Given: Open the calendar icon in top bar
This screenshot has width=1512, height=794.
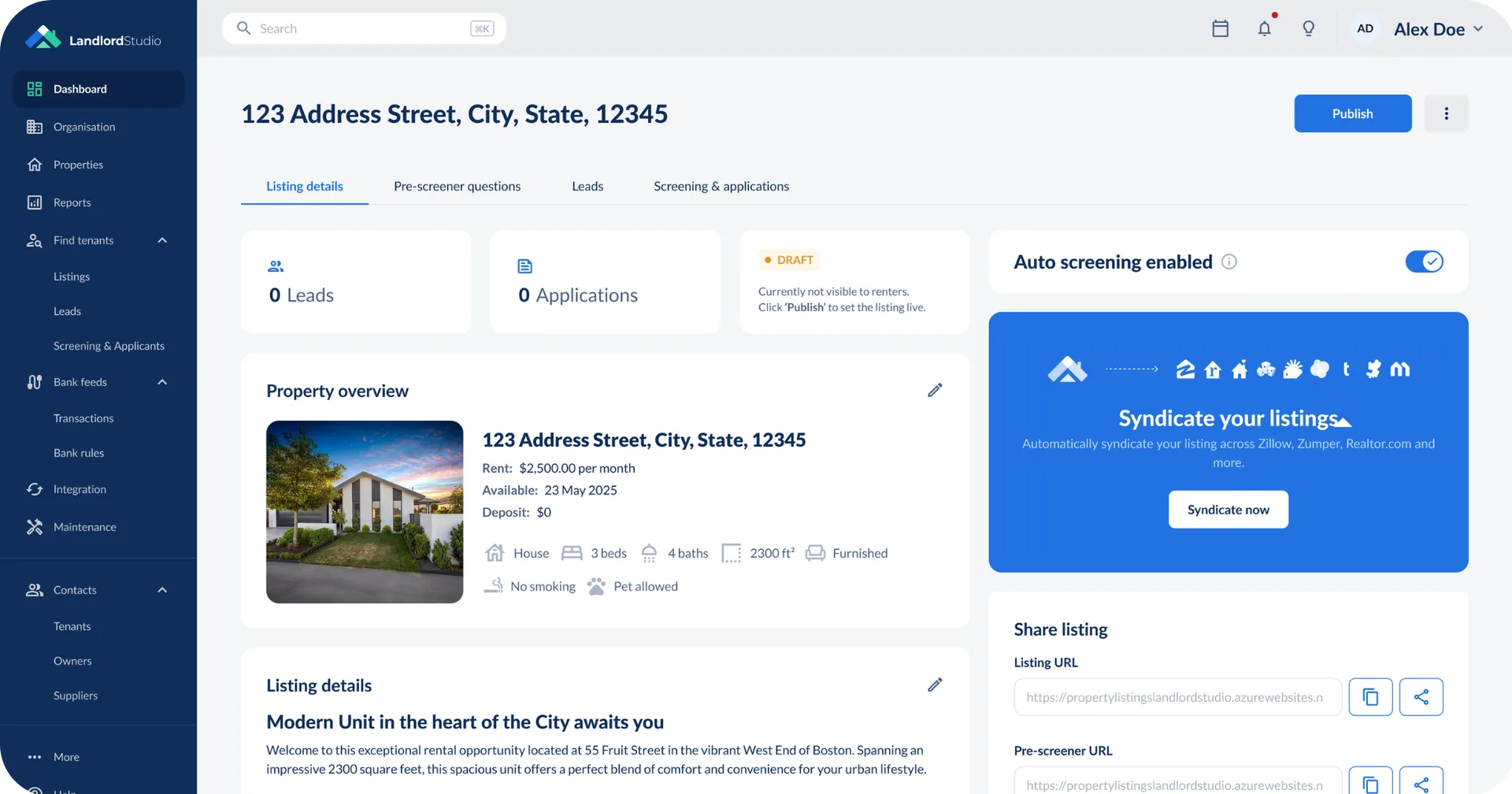Looking at the screenshot, I should click(x=1220, y=28).
